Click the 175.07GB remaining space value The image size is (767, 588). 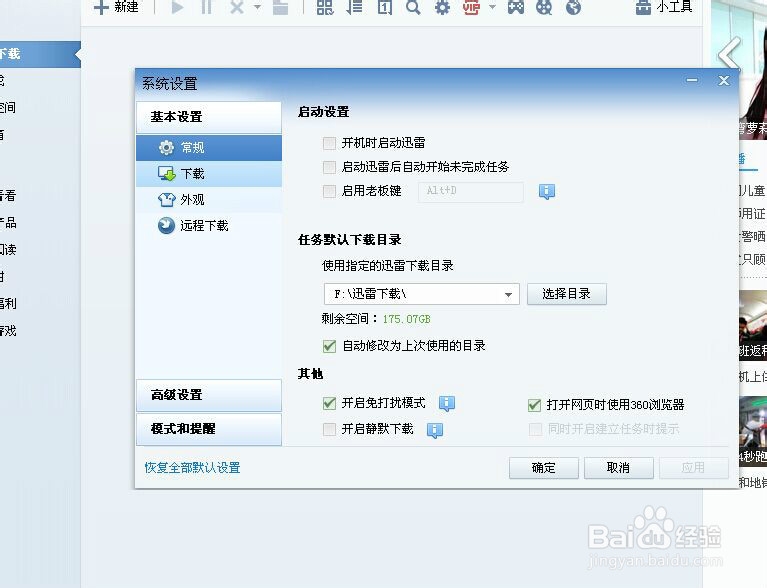click(406, 319)
